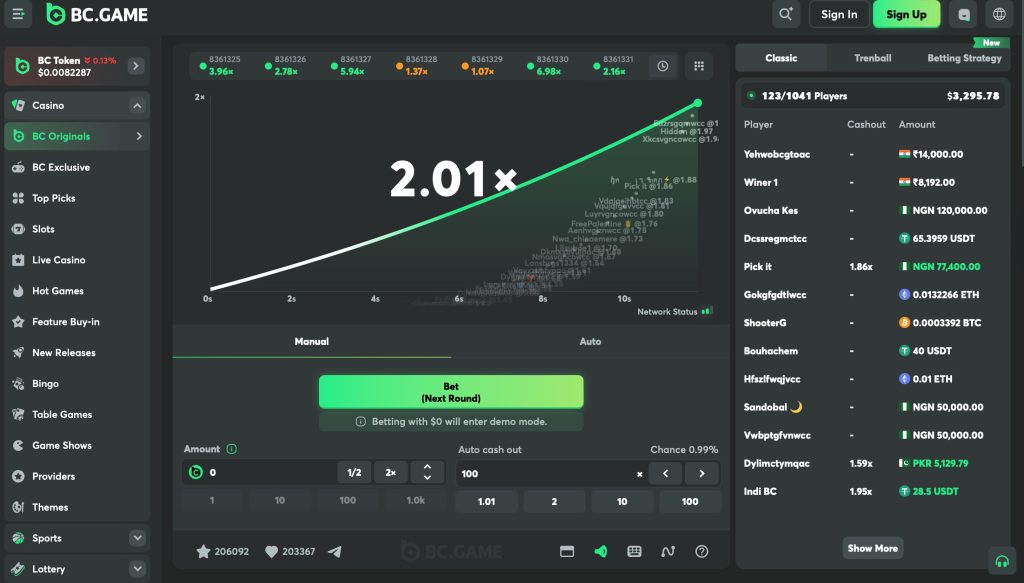Screen dimensions: 1024x583
Task: Select the Betting Strategy tab
Action: point(964,58)
